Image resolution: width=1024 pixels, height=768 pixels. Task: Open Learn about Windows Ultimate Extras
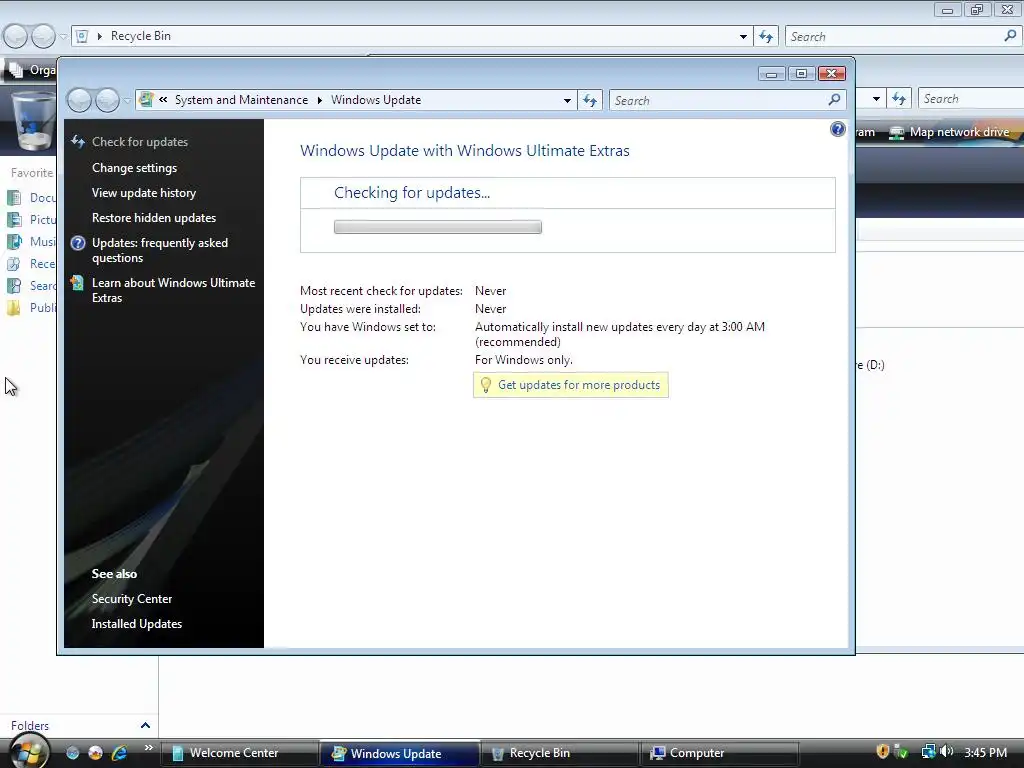(174, 290)
